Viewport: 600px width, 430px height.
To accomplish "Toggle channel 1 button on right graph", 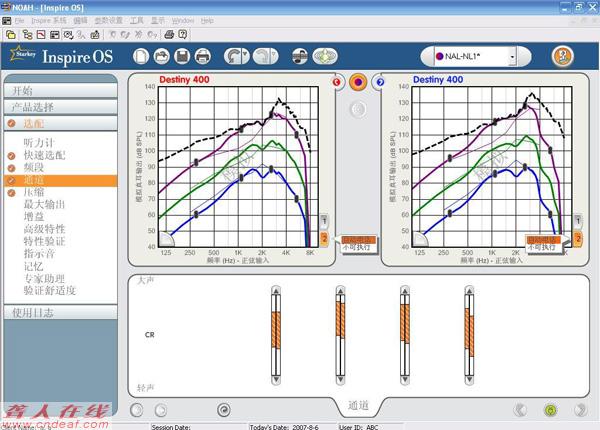I will 578,221.
